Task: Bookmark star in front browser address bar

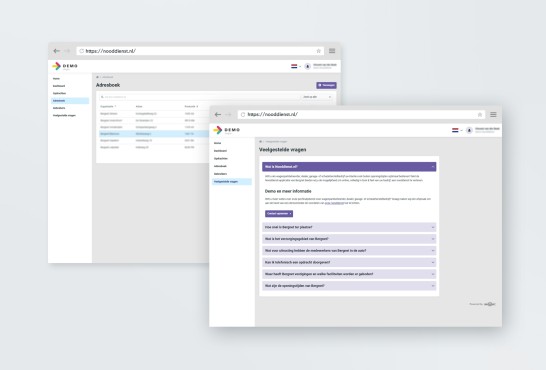Action: (x=479, y=115)
